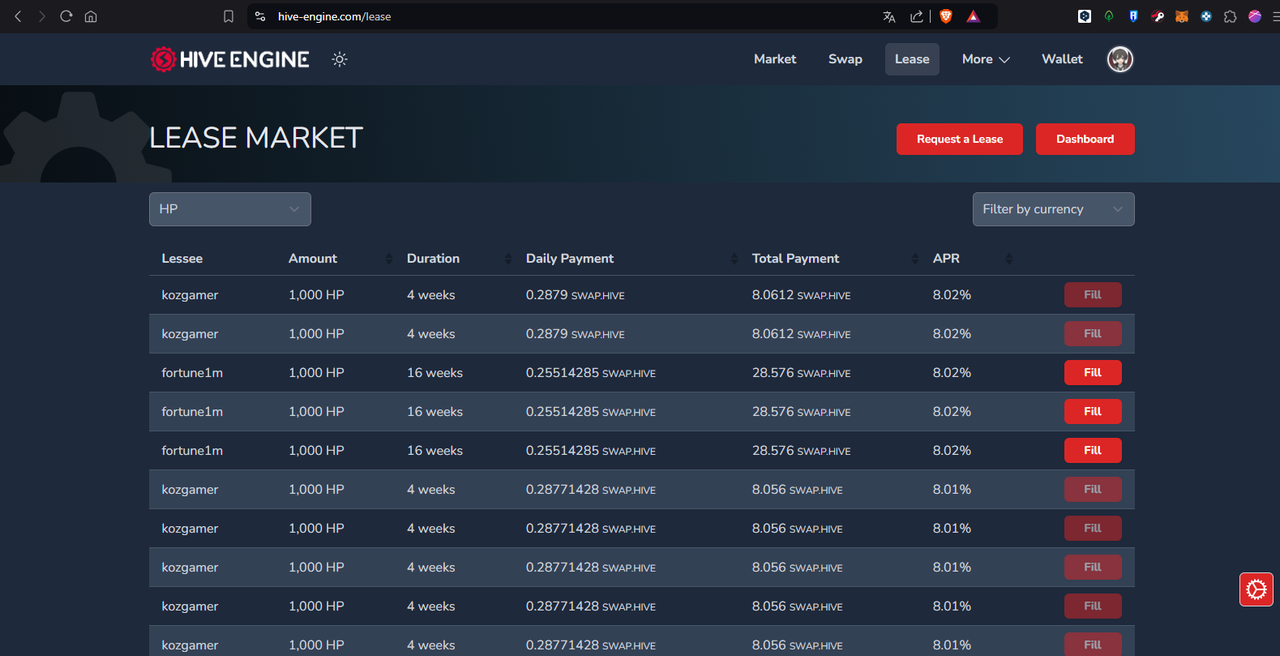The height and width of the screenshot is (656, 1280).
Task: Open the browser home page icon
Action: point(91,16)
